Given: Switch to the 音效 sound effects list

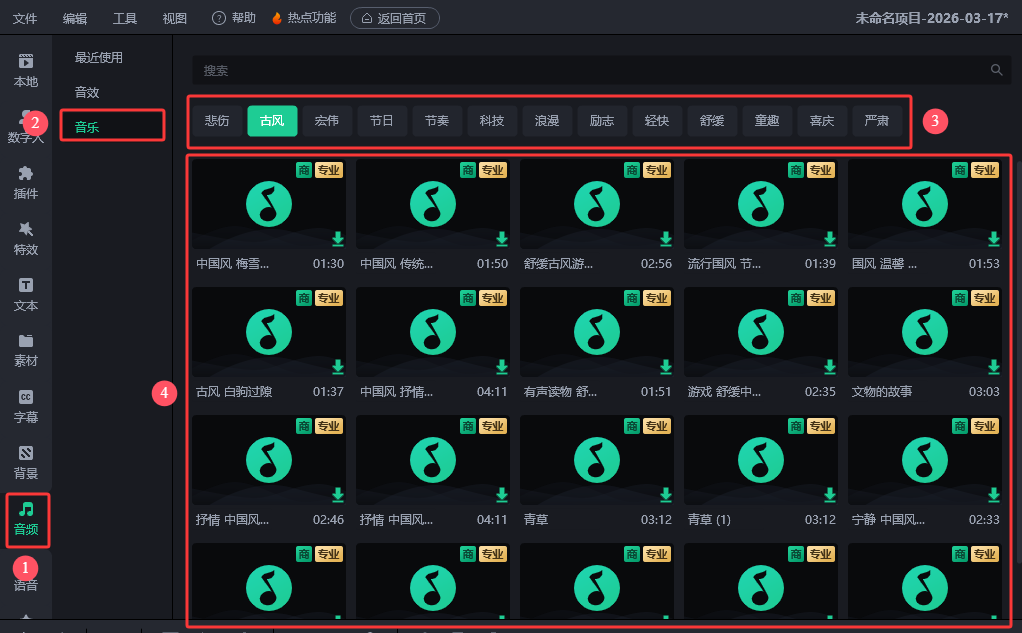Looking at the screenshot, I should 87,92.
